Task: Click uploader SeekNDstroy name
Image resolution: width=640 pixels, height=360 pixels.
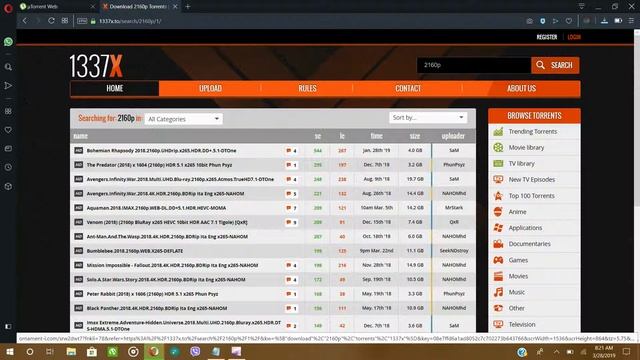Action: (x=454, y=251)
